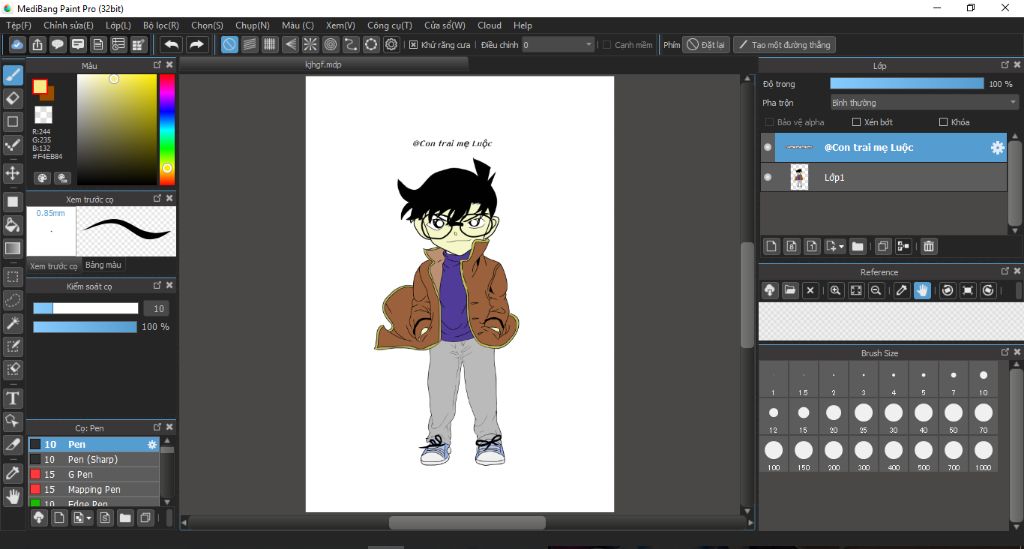
Task: Pick brush size 30 preset
Action: (893, 416)
